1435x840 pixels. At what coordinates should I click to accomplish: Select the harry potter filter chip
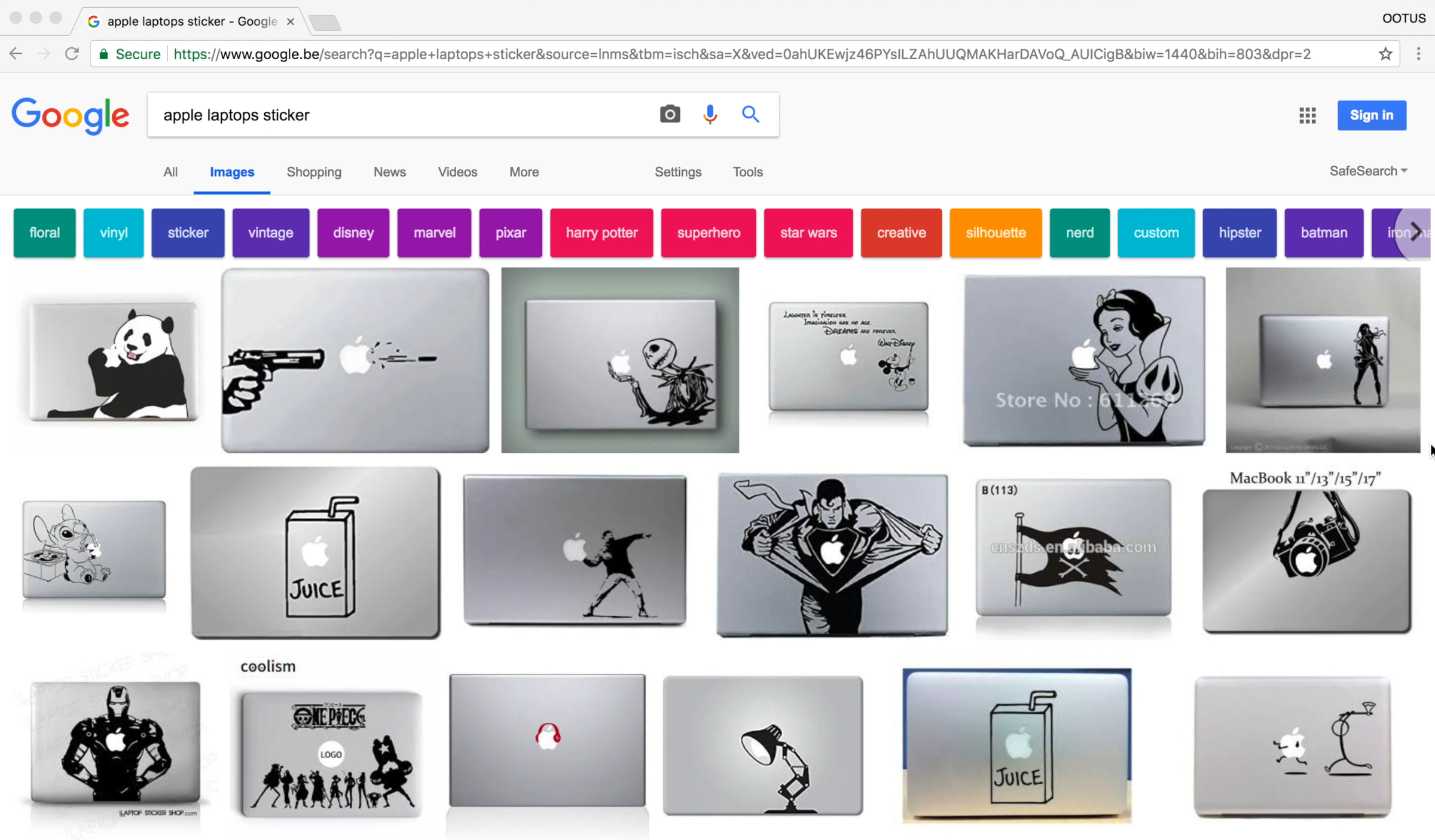602,233
